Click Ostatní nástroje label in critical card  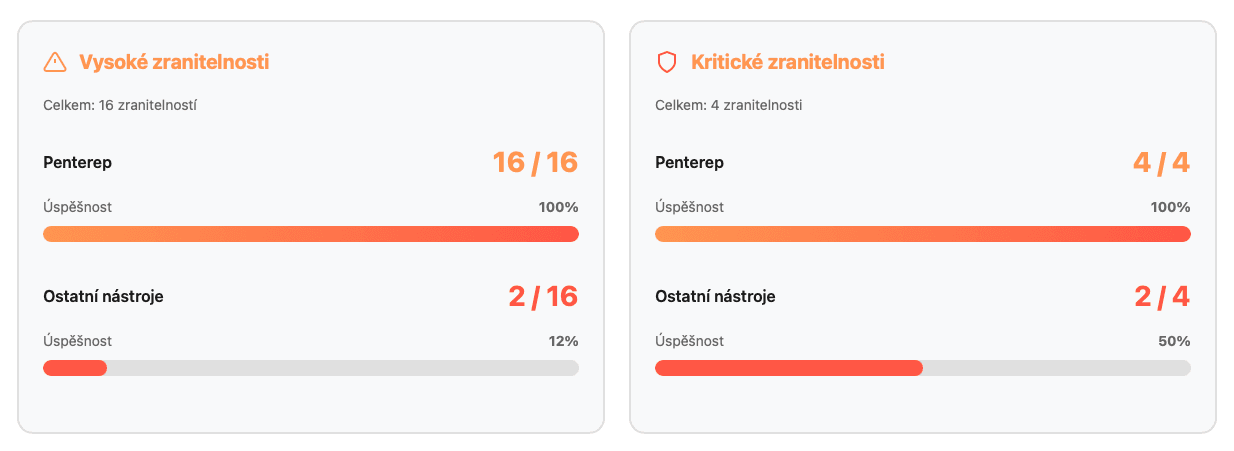715,296
